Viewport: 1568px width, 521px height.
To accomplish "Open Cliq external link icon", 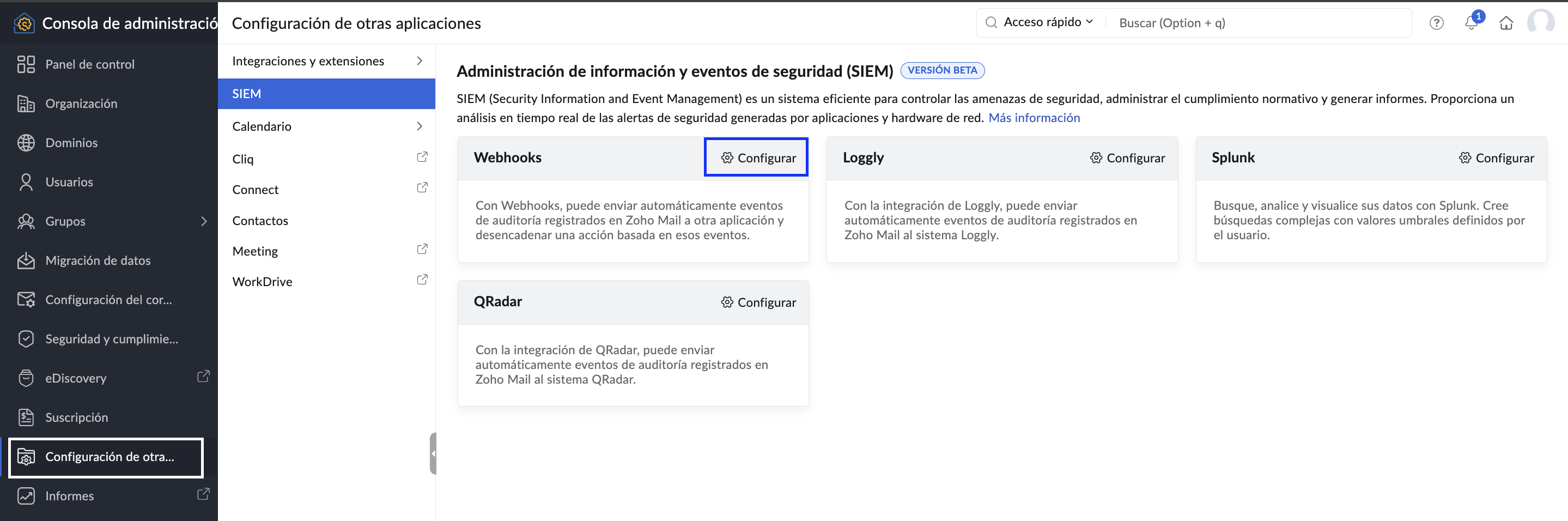I will coord(422,157).
